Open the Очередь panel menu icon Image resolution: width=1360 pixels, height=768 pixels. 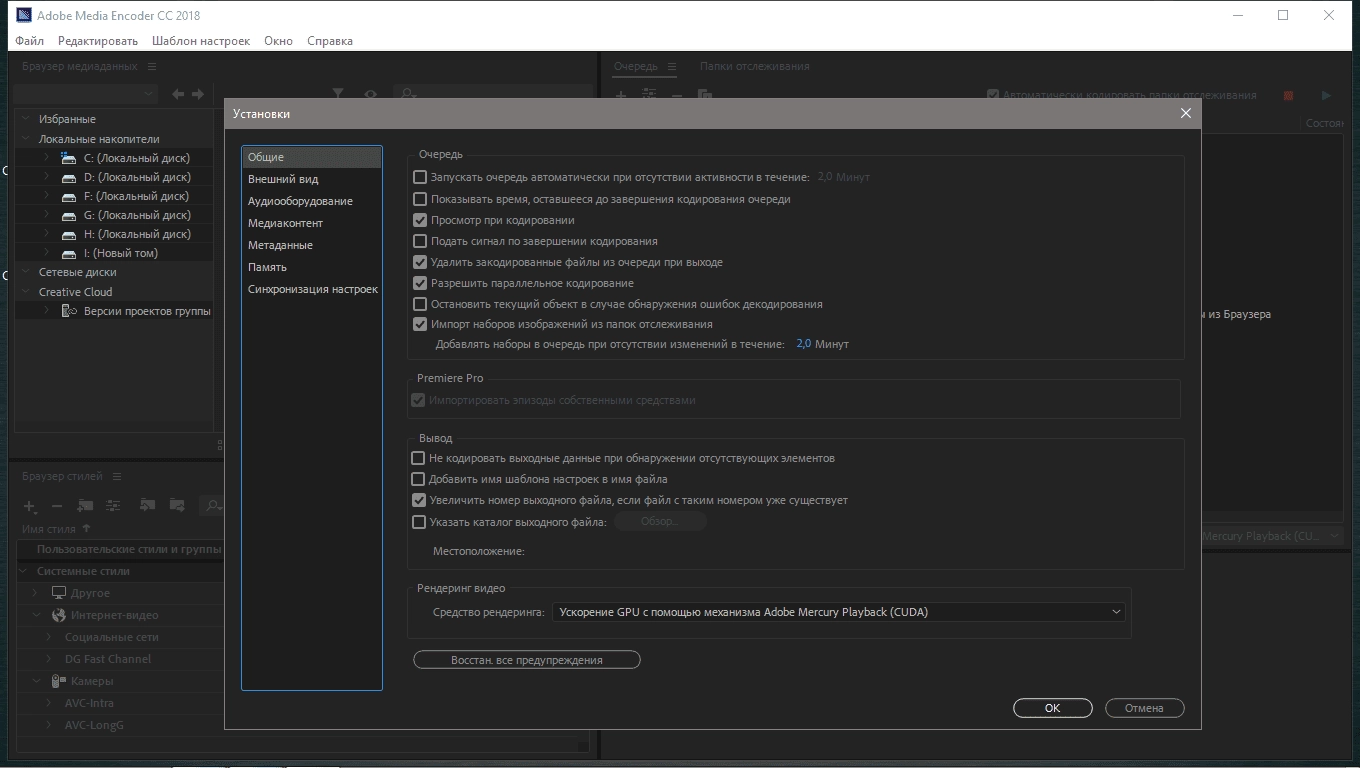coord(670,66)
